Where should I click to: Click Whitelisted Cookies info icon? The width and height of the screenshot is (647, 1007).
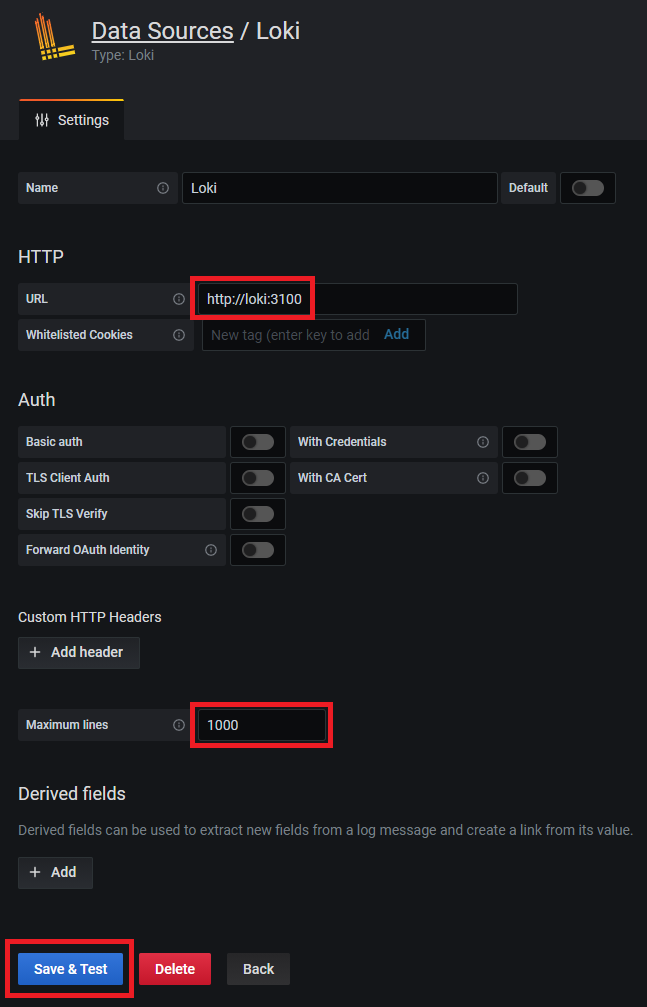(179, 335)
